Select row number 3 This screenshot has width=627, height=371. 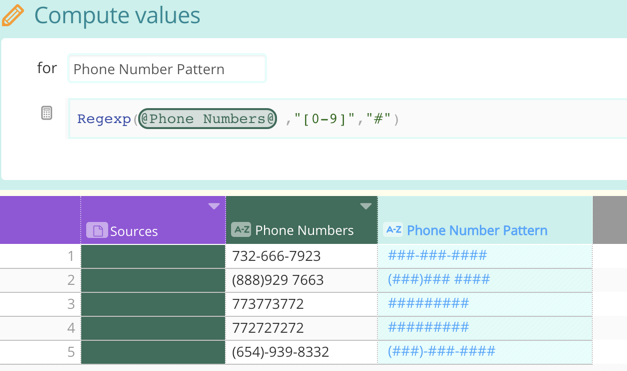(40, 304)
